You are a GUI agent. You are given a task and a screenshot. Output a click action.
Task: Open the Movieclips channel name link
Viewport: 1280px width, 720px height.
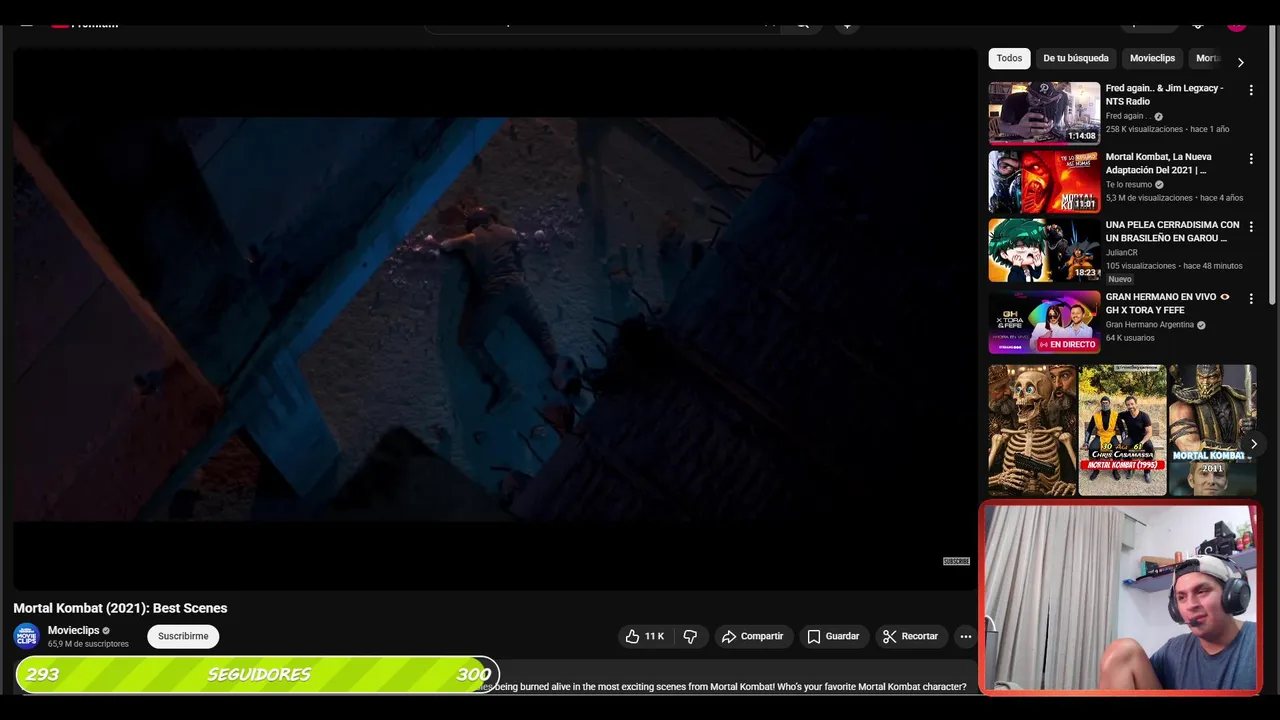(x=74, y=630)
